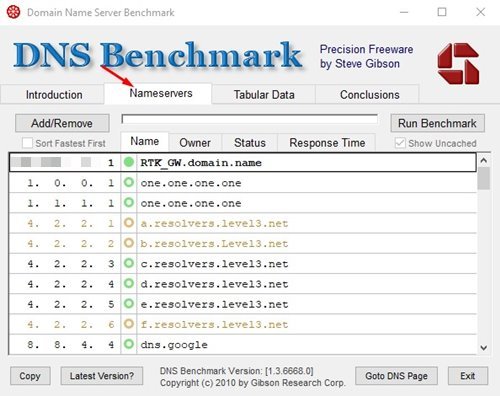Image resolution: width=500 pixels, height=396 pixels.
Task: Click the nameserver list scrollbar thumb
Action: (484, 178)
